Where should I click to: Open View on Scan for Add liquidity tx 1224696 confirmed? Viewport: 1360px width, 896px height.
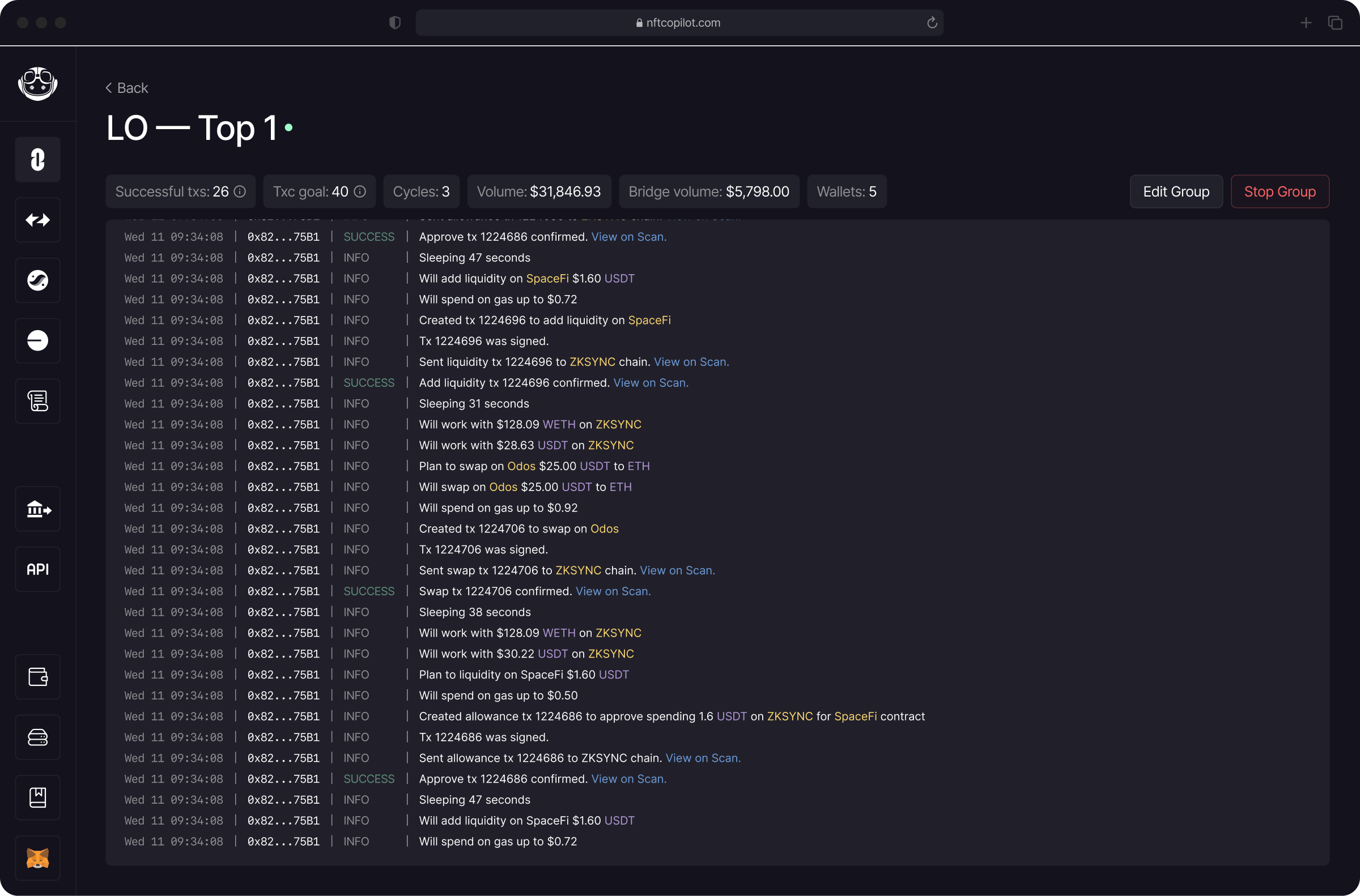click(651, 383)
